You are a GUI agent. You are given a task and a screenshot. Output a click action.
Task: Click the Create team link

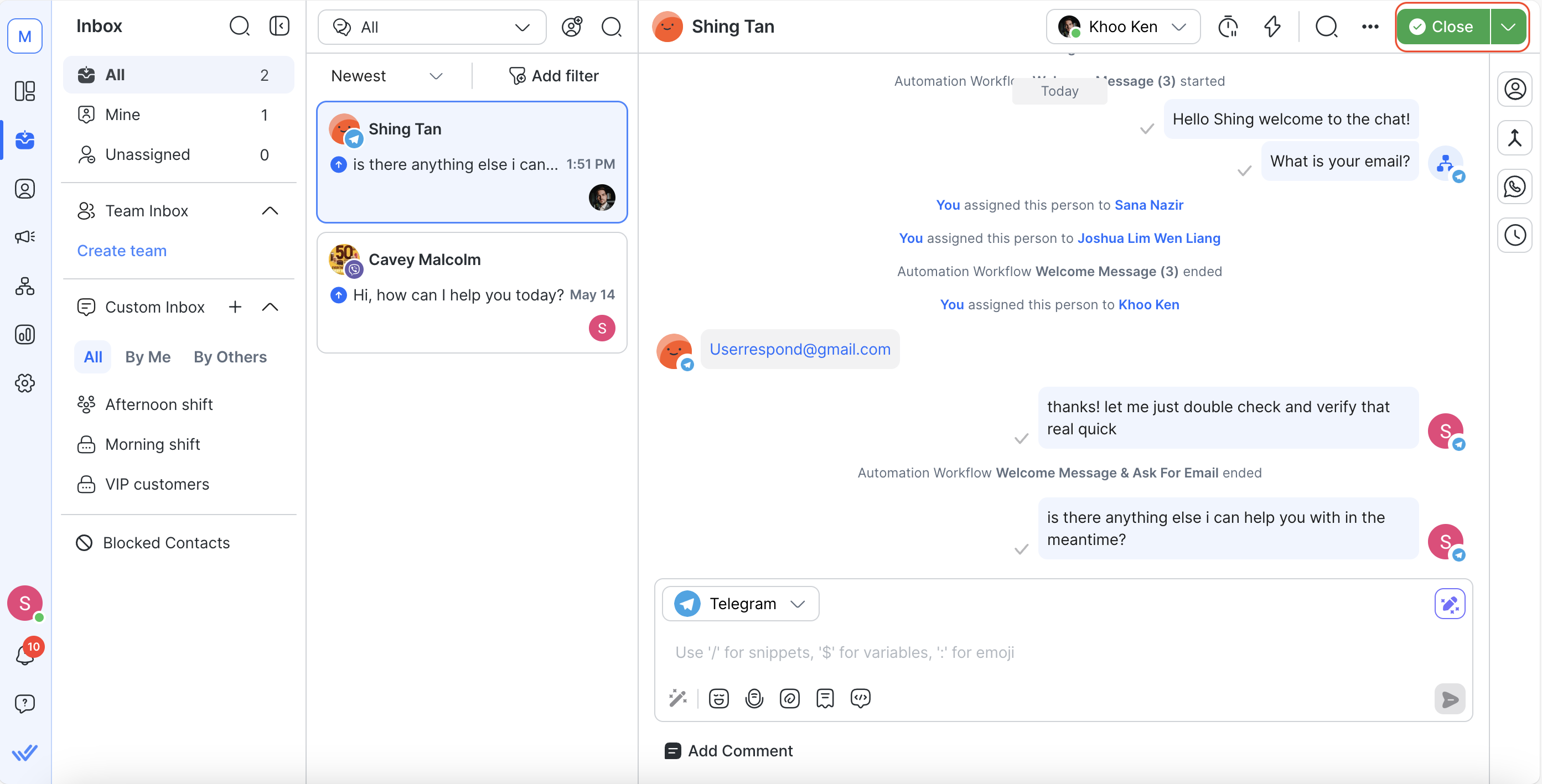(122, 251)
